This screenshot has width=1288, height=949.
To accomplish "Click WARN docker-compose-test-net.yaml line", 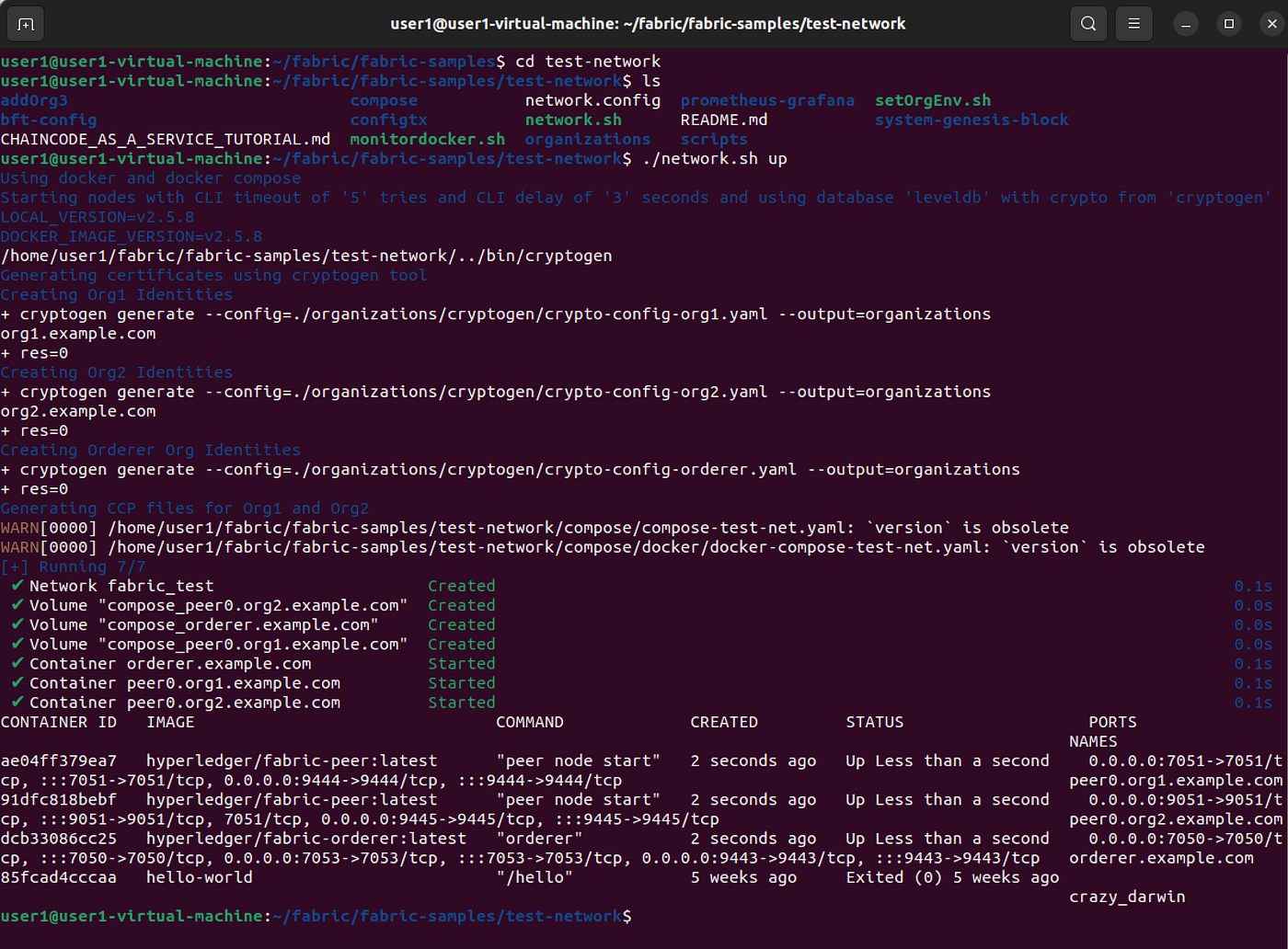I will click(x=603, y=547).
